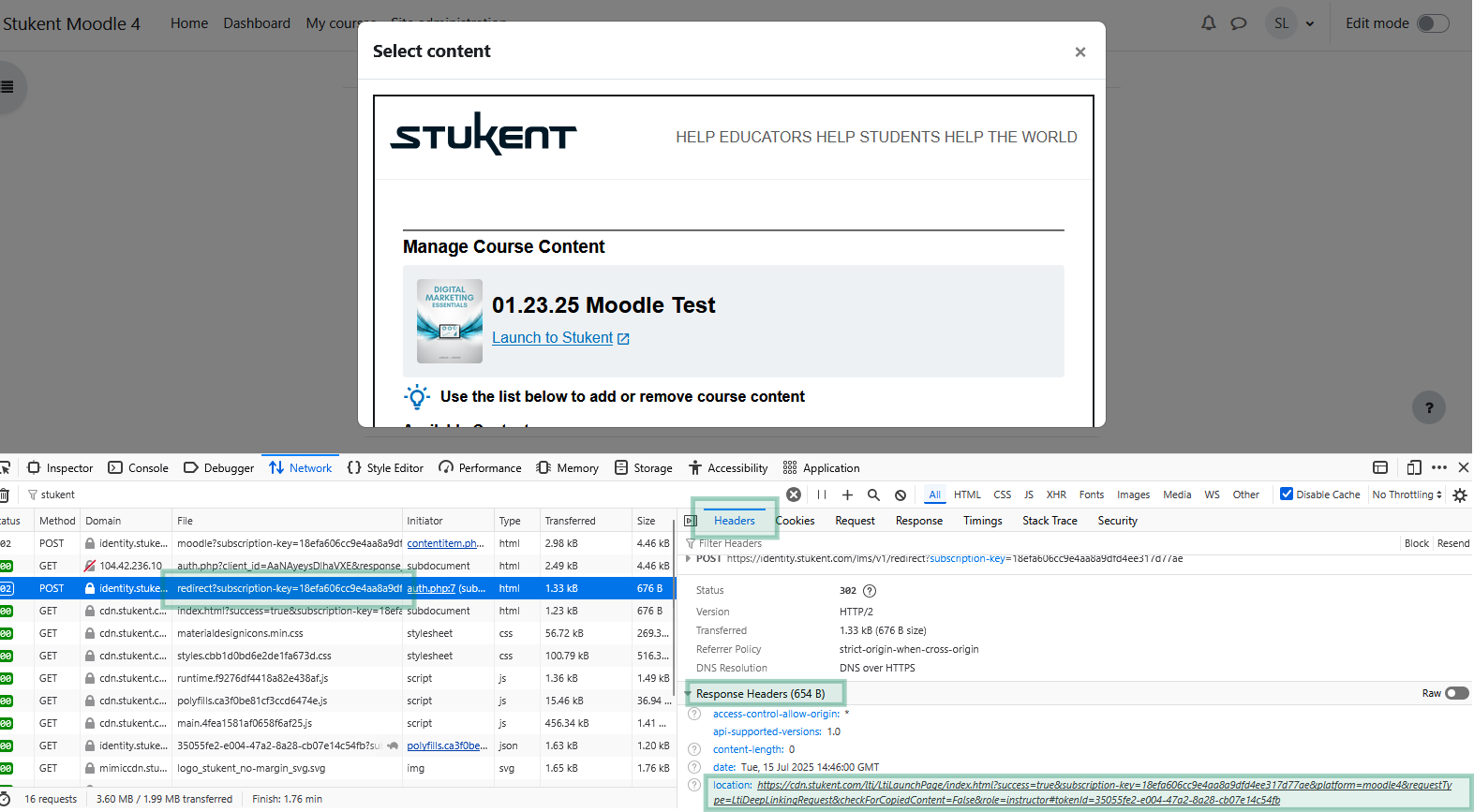This screenshot has width=1474, height=812.
Task: Select the Response details tab
Action: pos(919,521)
